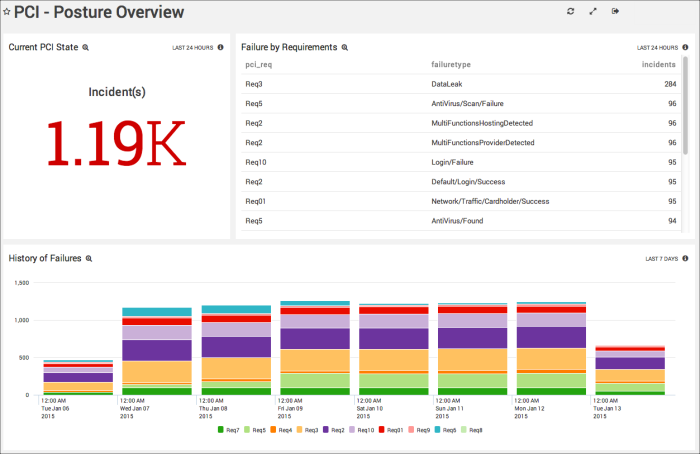700x454 pixels.
Task: Sort table by incidents column
Action: [658, 64]
